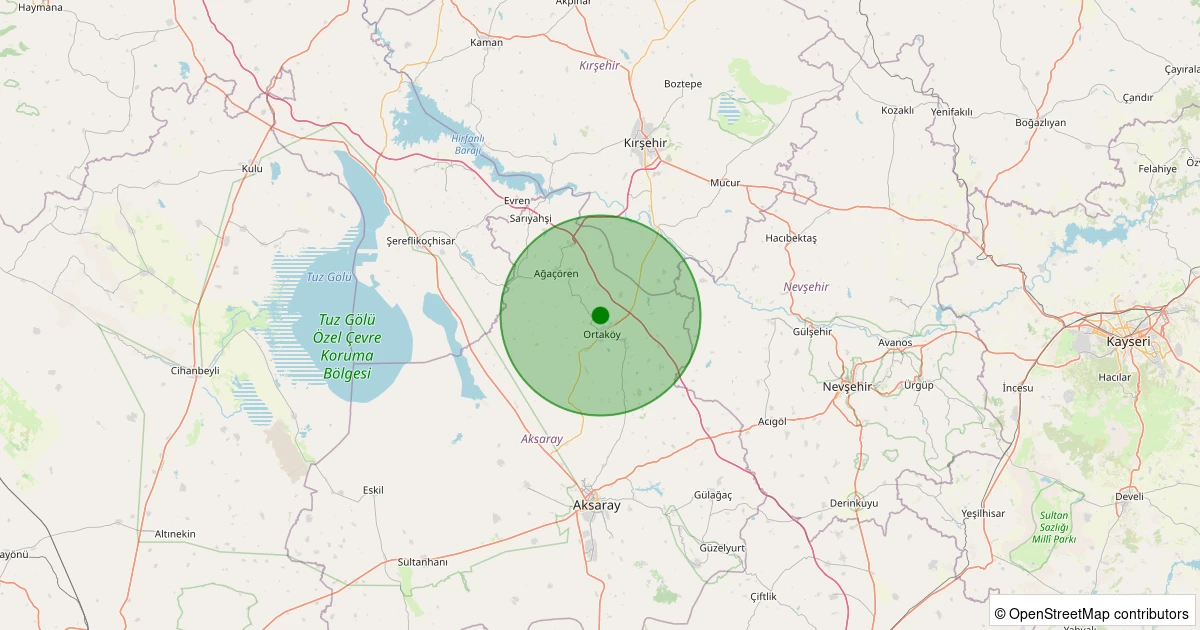The height and width of the screenshot is (630, 1200).
Task: Click the Şereflikoçhisar town label
Action: [x=420, y=242]
